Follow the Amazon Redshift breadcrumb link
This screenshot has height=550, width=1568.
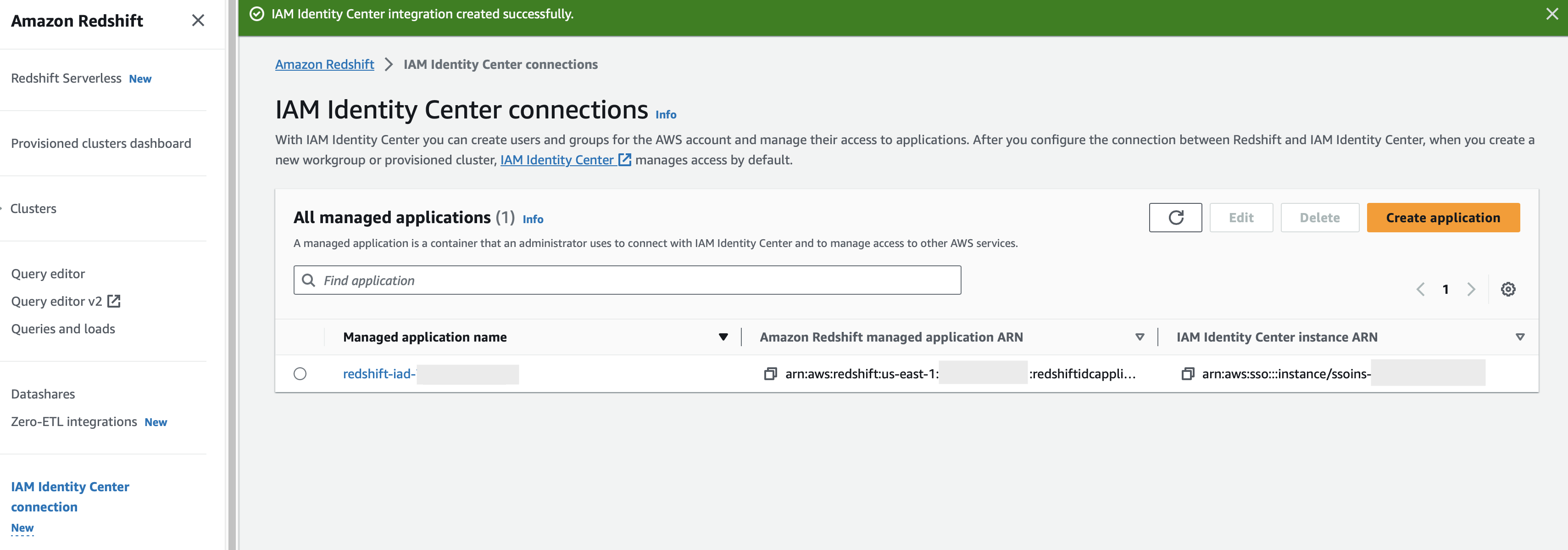point(324,64)
